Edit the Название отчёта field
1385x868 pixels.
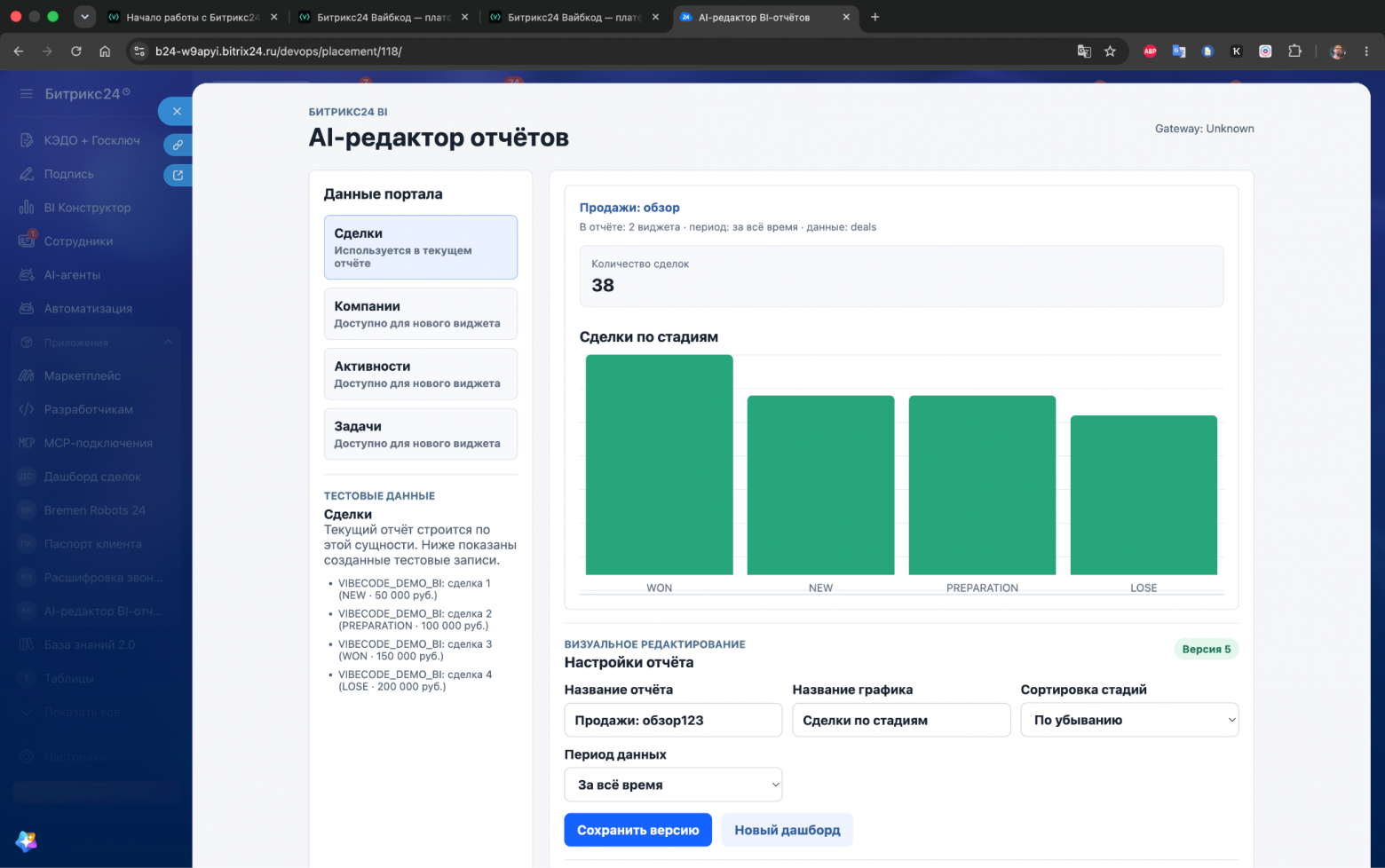pyautogui.click(x=673, y=720)
